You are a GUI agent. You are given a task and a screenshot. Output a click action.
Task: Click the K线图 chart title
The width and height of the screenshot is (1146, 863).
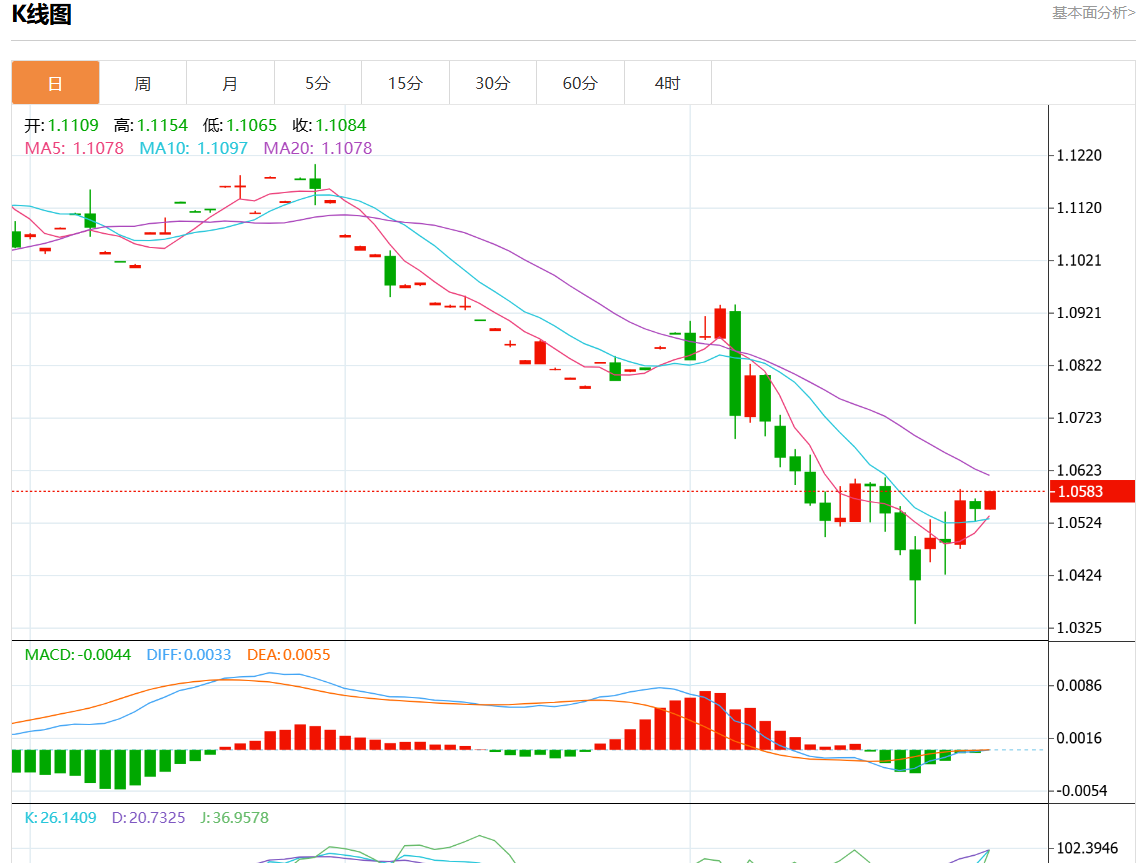coord(41,15)
